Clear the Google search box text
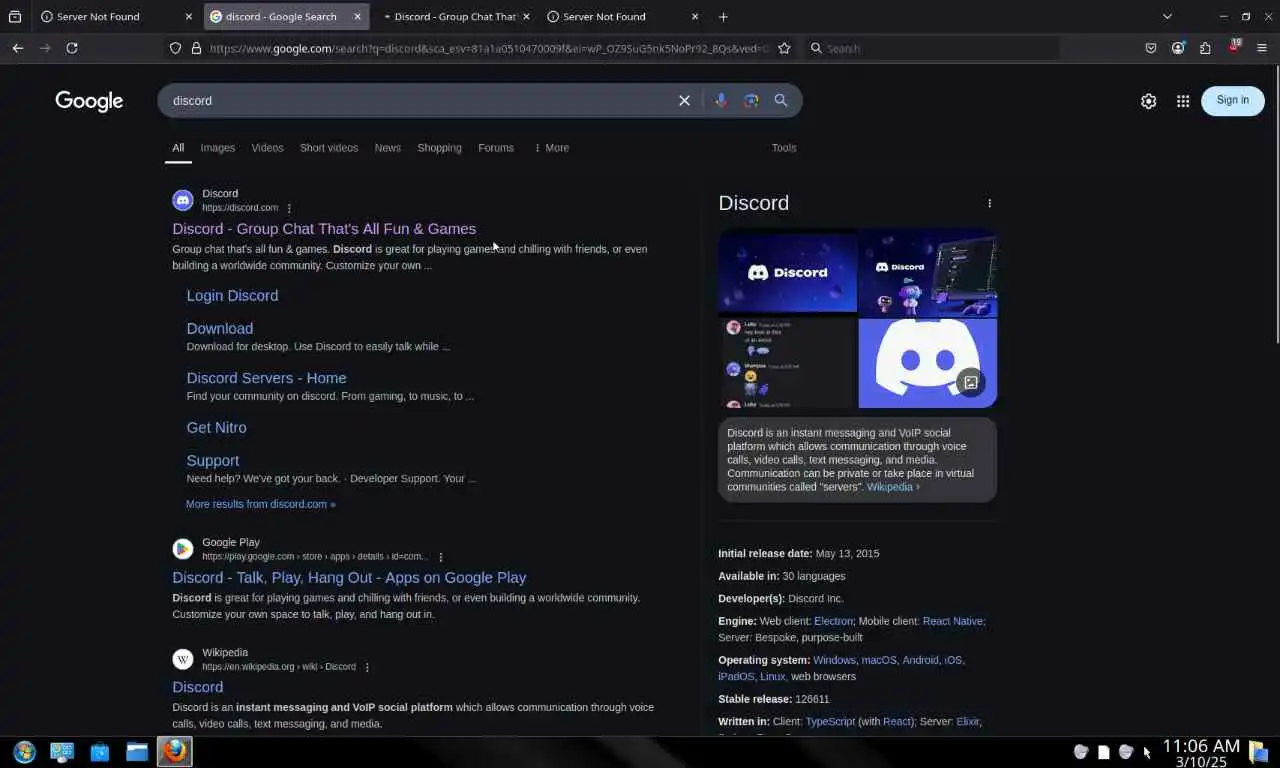This screenshot has width=1280, height=768. [684, 101]
